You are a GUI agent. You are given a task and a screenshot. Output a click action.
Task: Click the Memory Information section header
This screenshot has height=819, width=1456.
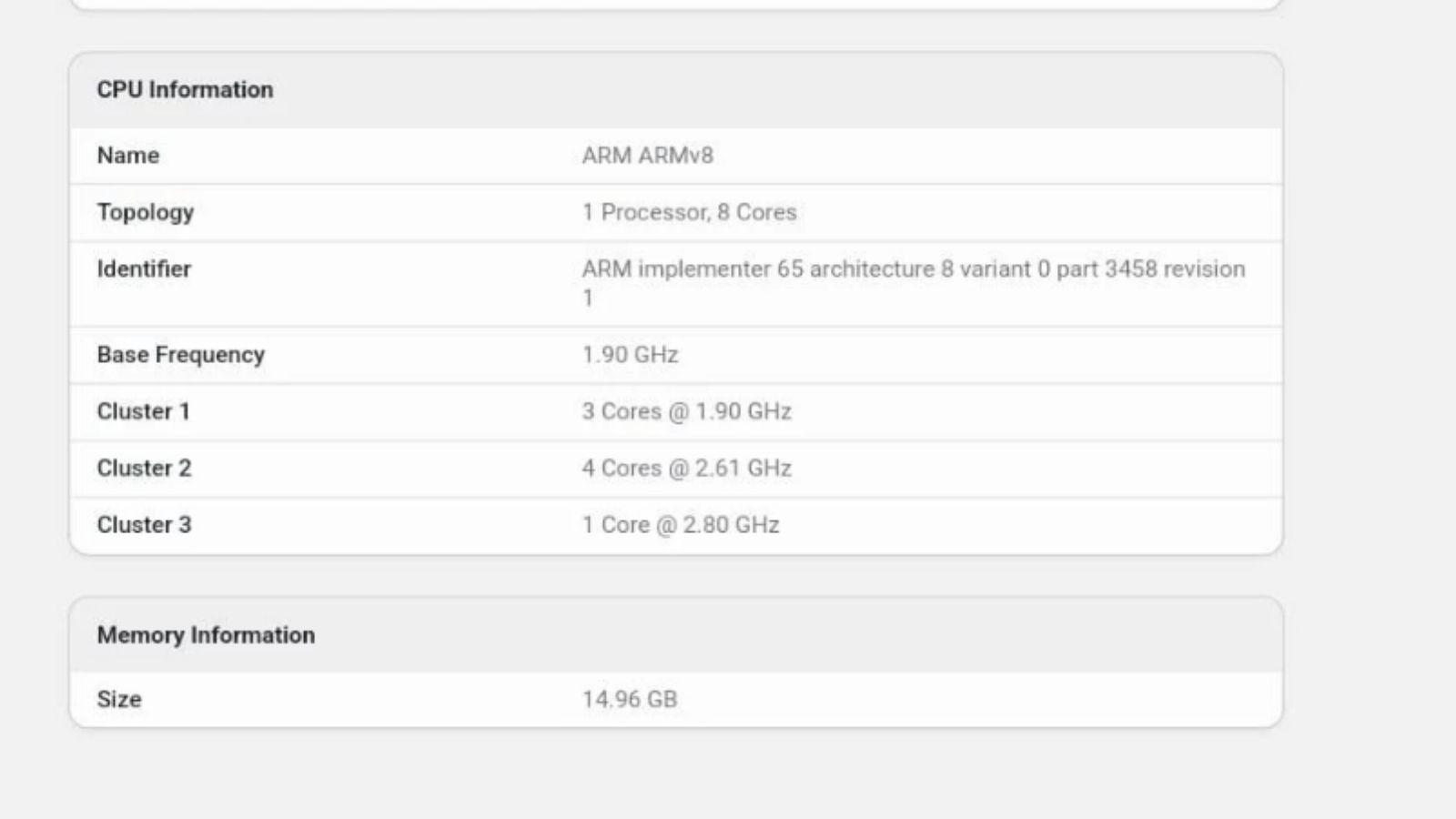[x=206, y=635]
